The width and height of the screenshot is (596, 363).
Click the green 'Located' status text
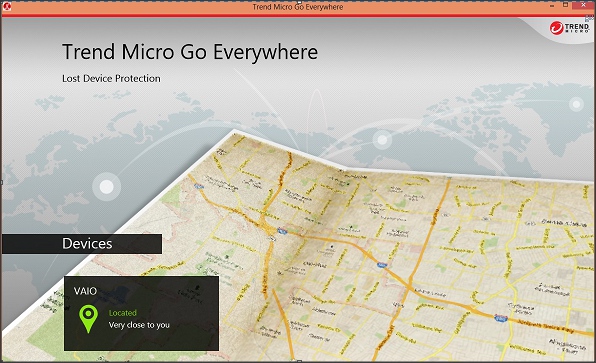(122, 313)
